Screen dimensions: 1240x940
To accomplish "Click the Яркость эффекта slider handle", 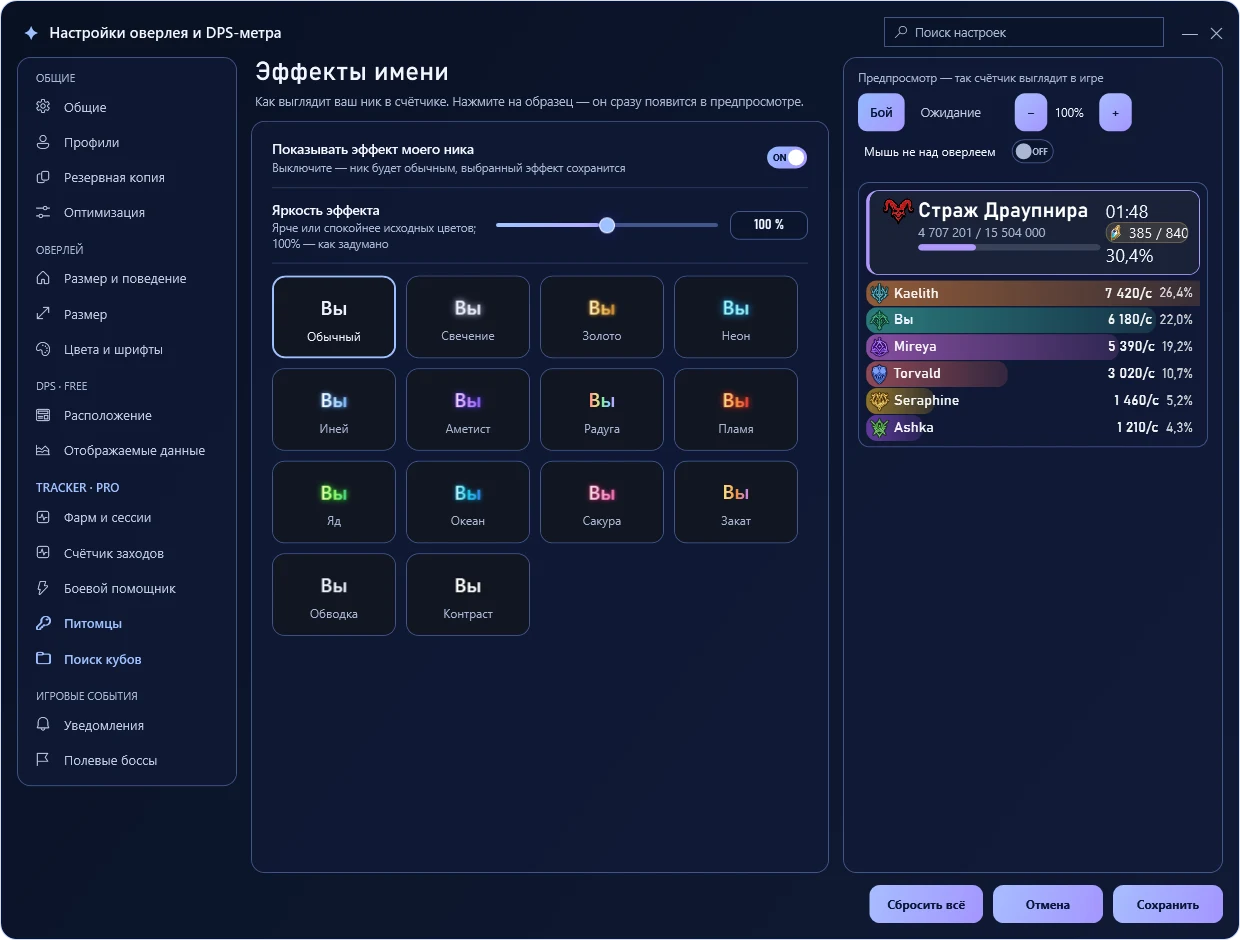I will (x=607, y=225).
